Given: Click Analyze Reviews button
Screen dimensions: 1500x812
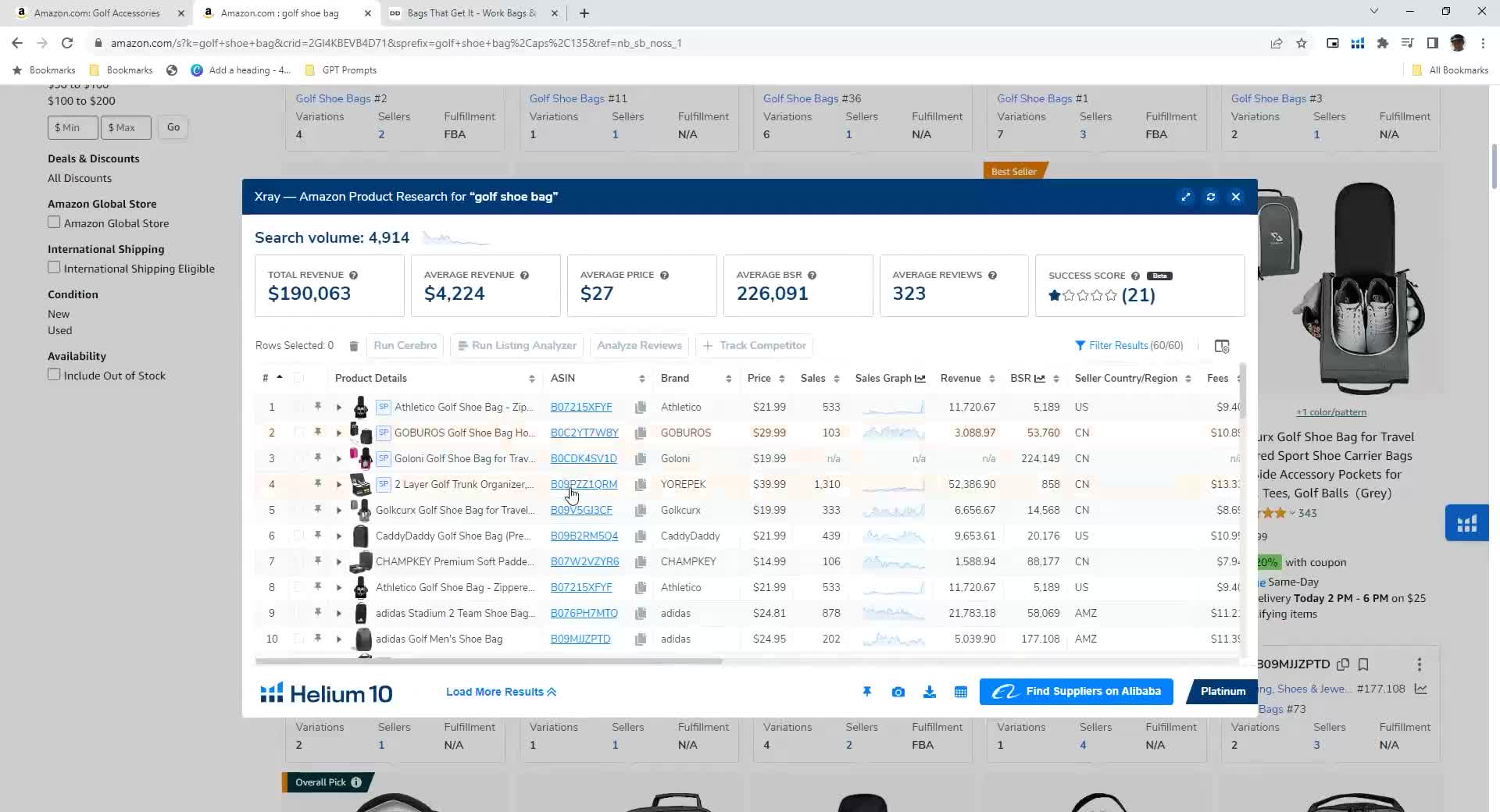Looking at the screenshot, I should 639,346.
